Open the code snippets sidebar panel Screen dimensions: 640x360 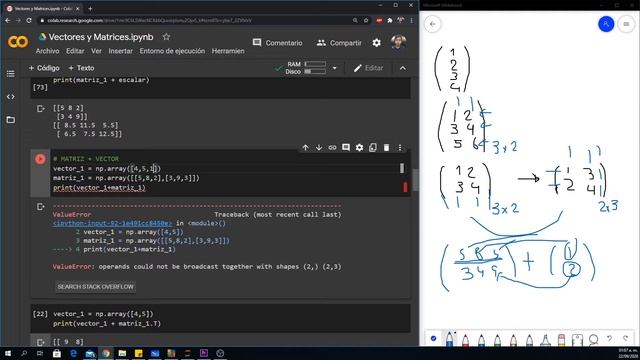(x=11, y=97)
